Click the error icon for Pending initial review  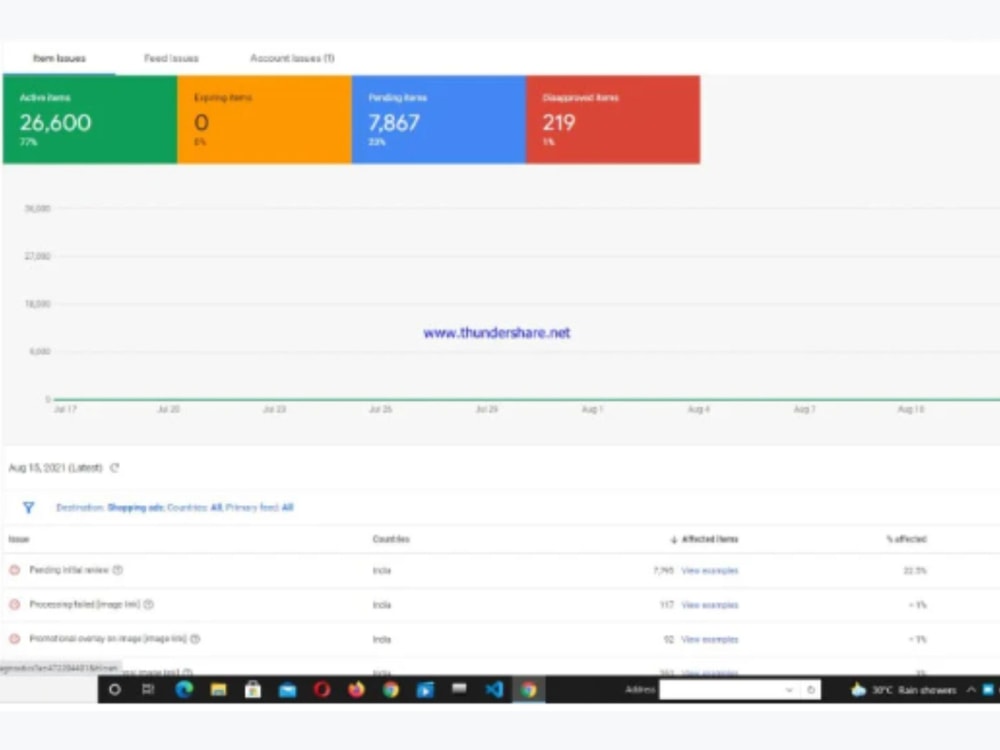15,570
